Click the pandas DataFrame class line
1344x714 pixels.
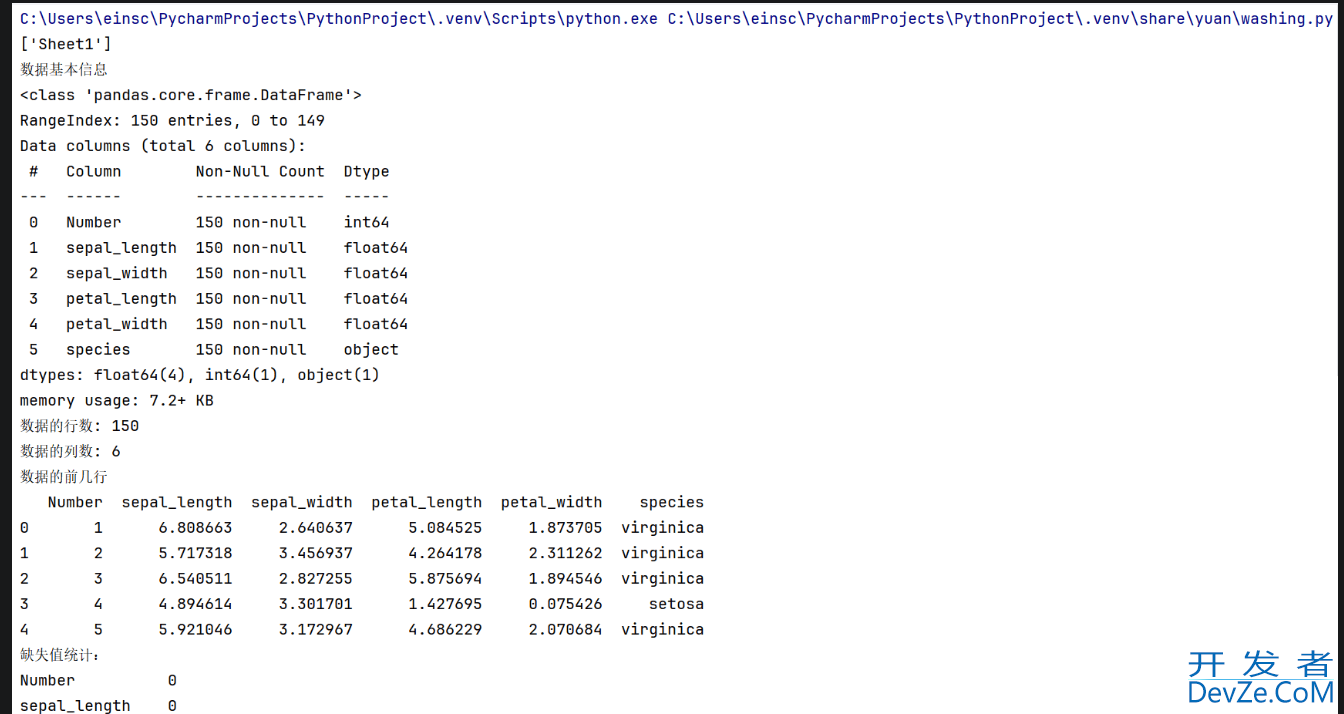[x=190, y=95]
